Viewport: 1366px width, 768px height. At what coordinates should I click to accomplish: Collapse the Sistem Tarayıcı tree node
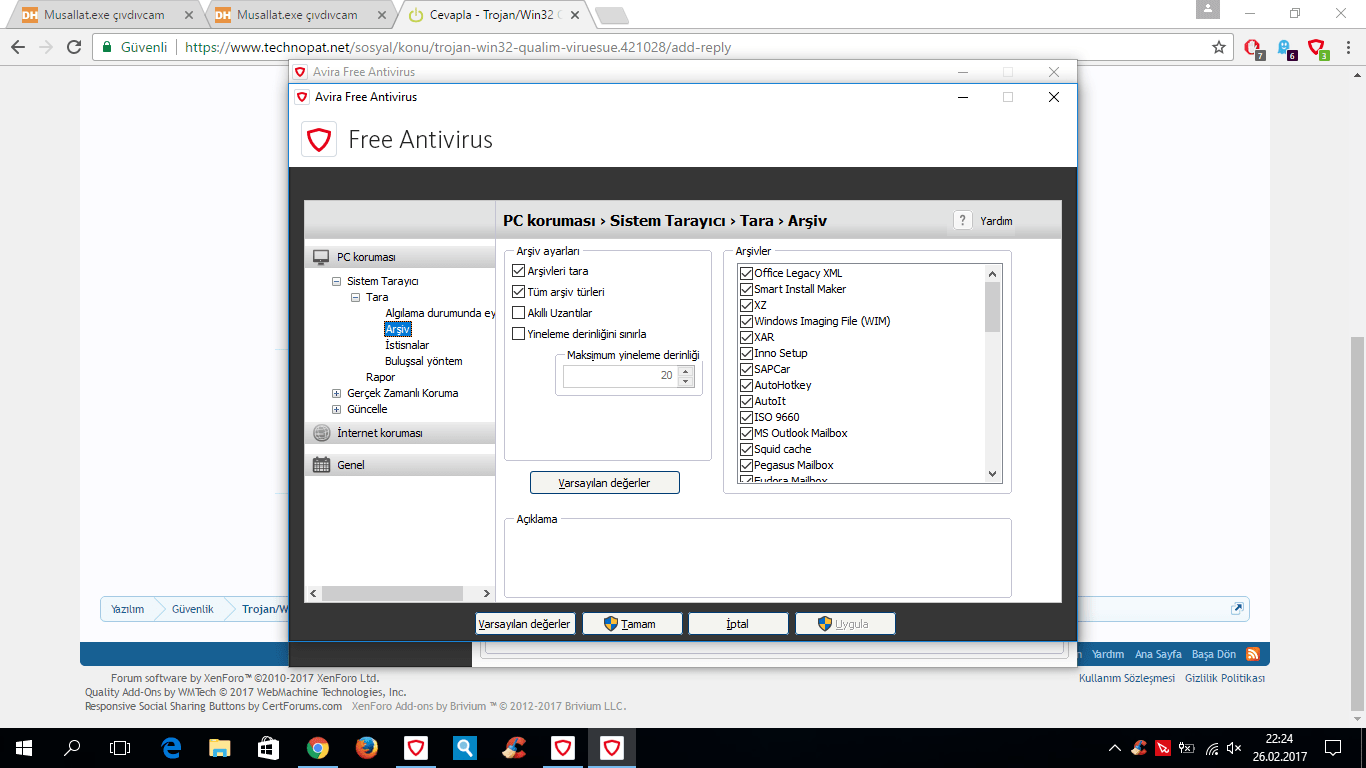(x=337, y=282)
